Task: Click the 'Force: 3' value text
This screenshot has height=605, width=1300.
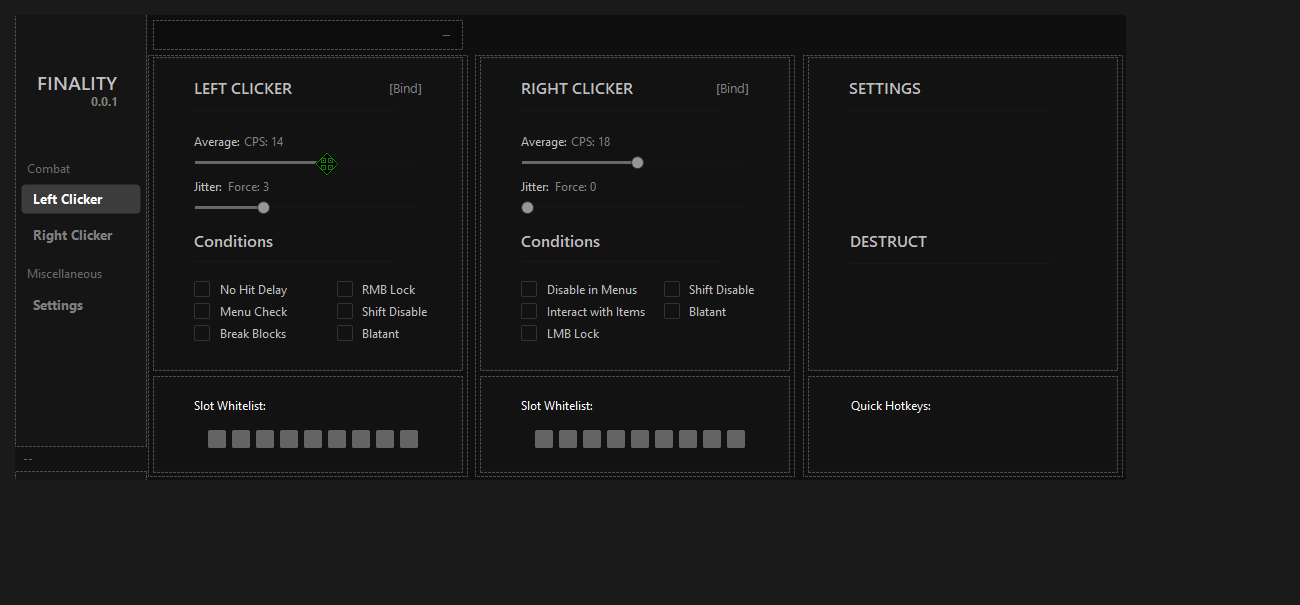Action: (249, 187)
